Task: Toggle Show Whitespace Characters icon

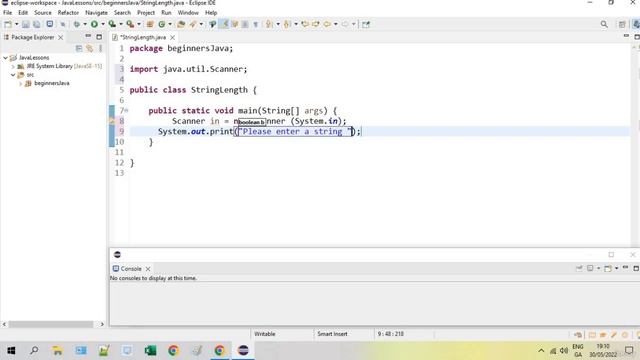Action: (256, 24)
